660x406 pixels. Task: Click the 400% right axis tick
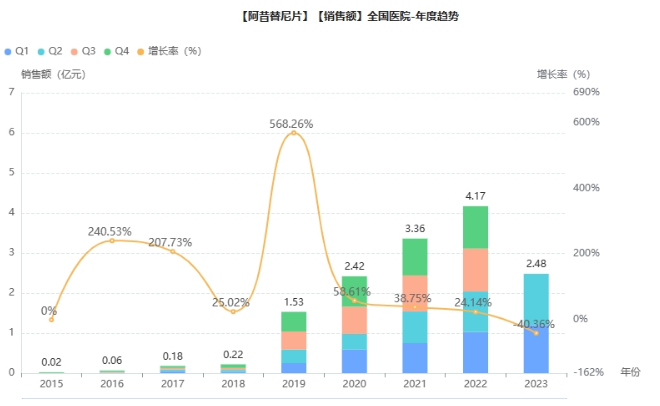(586, 188)
